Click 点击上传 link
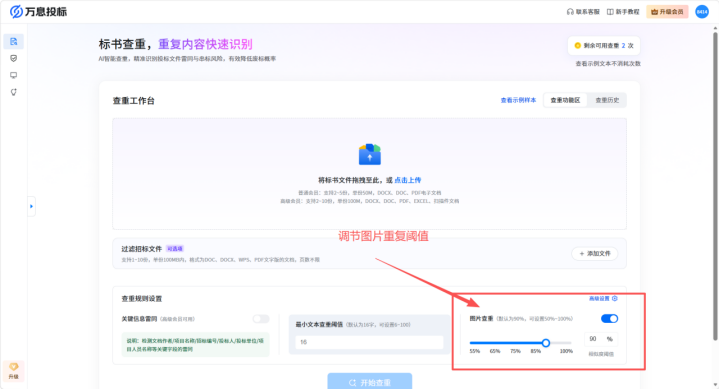 click(x=408, y=180)
